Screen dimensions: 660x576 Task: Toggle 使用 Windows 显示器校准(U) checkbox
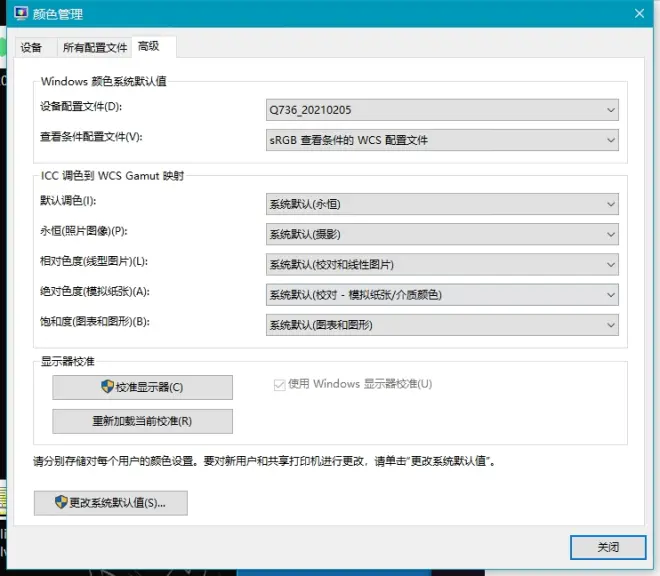(279, 384)
